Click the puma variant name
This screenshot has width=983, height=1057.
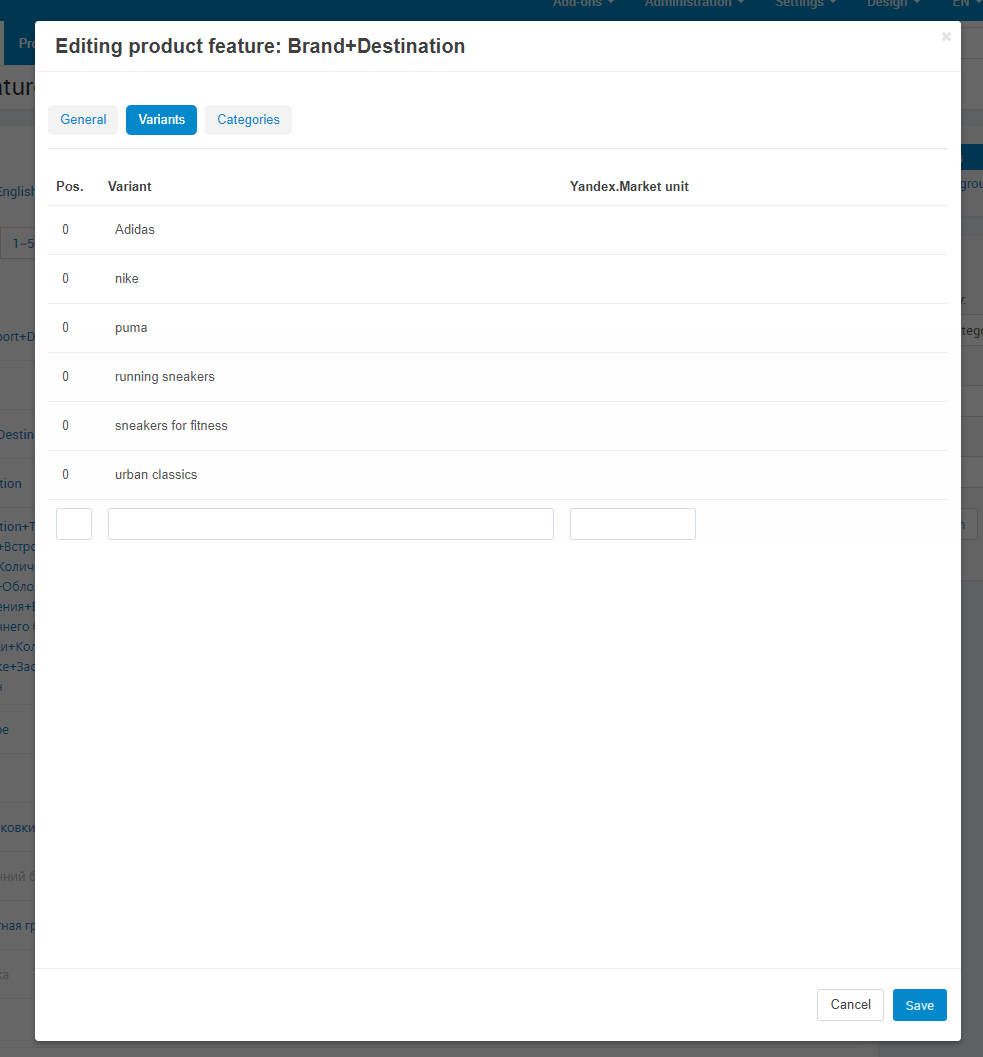131,328
